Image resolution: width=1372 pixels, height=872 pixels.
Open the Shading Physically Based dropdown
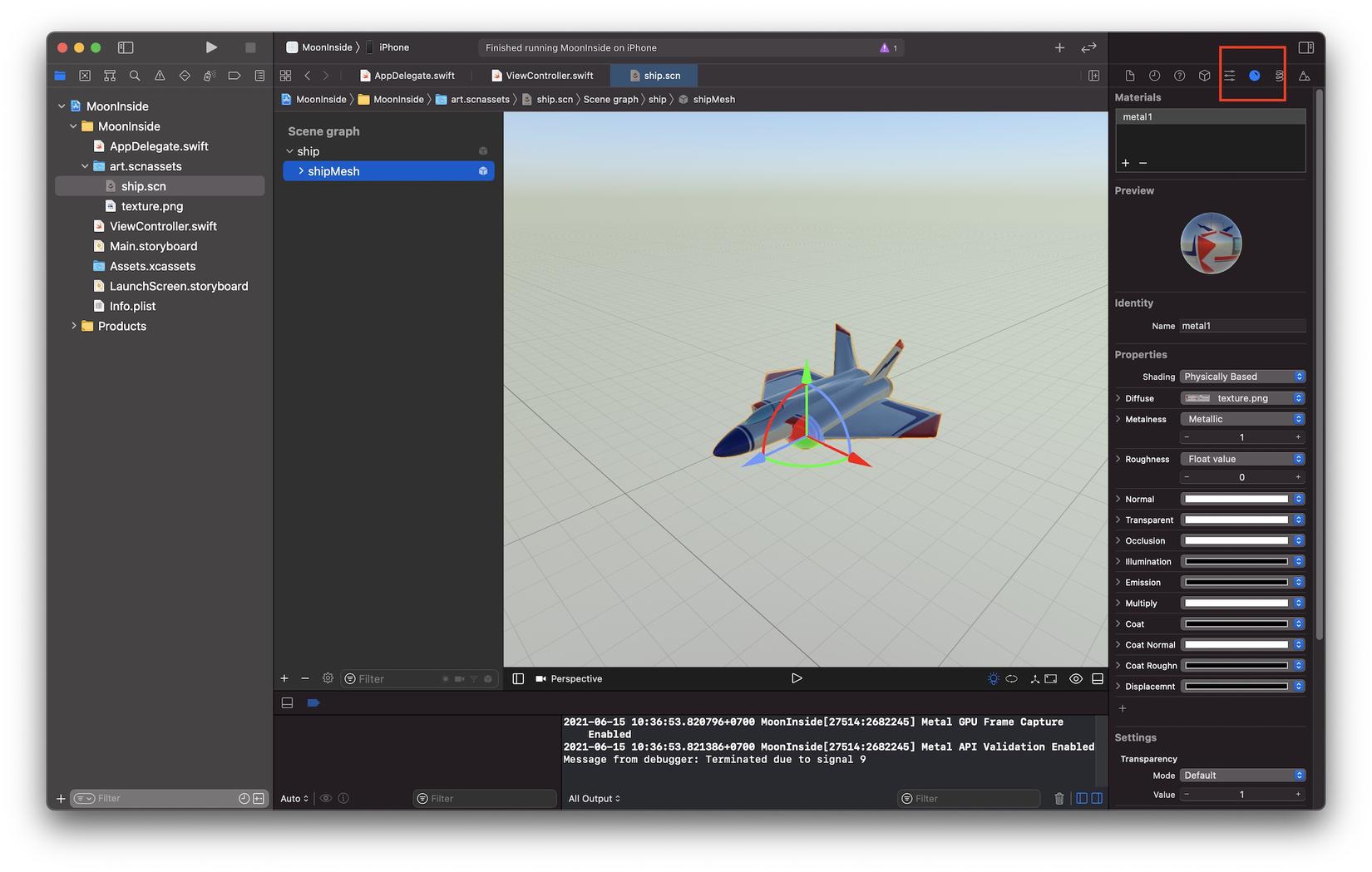[1242, 377]
